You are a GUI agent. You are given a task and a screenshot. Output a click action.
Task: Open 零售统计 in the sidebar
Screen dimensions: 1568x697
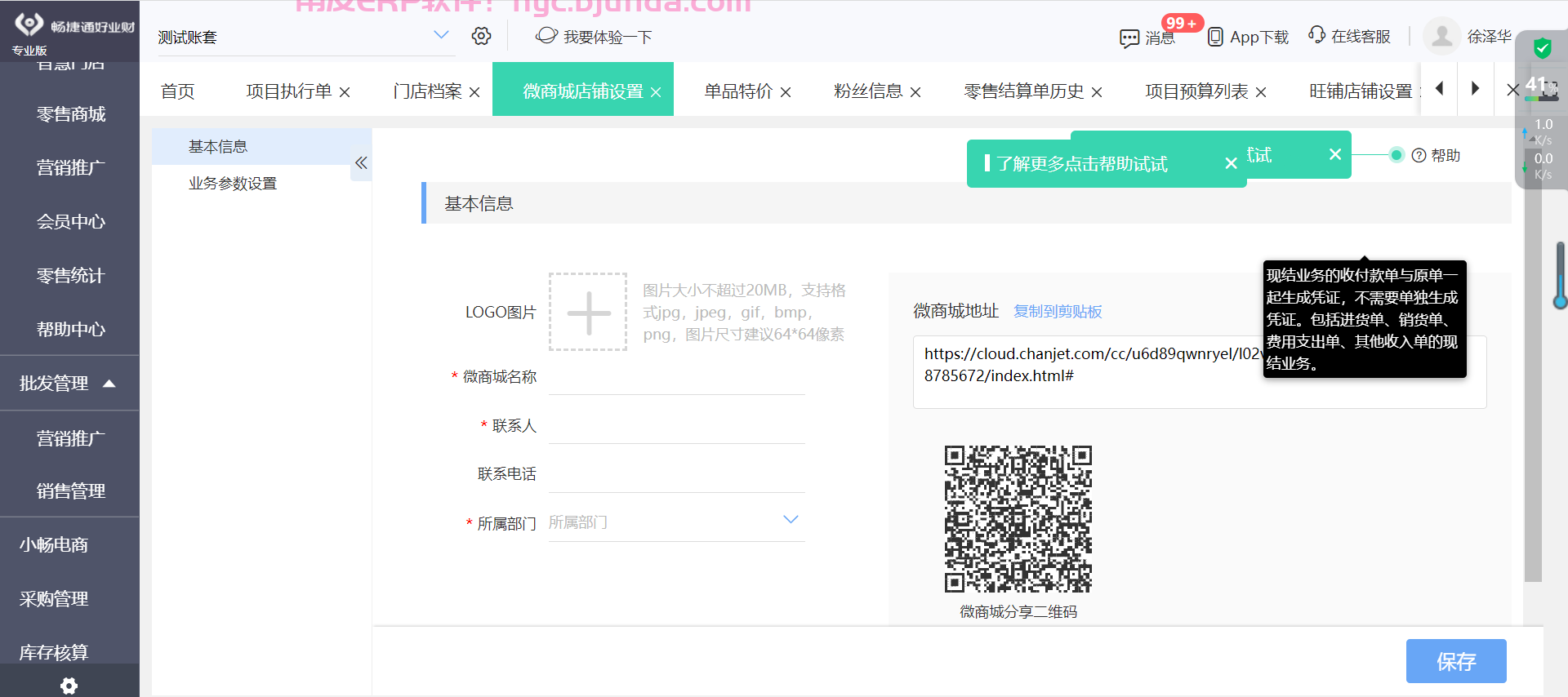tap(71, 276)
